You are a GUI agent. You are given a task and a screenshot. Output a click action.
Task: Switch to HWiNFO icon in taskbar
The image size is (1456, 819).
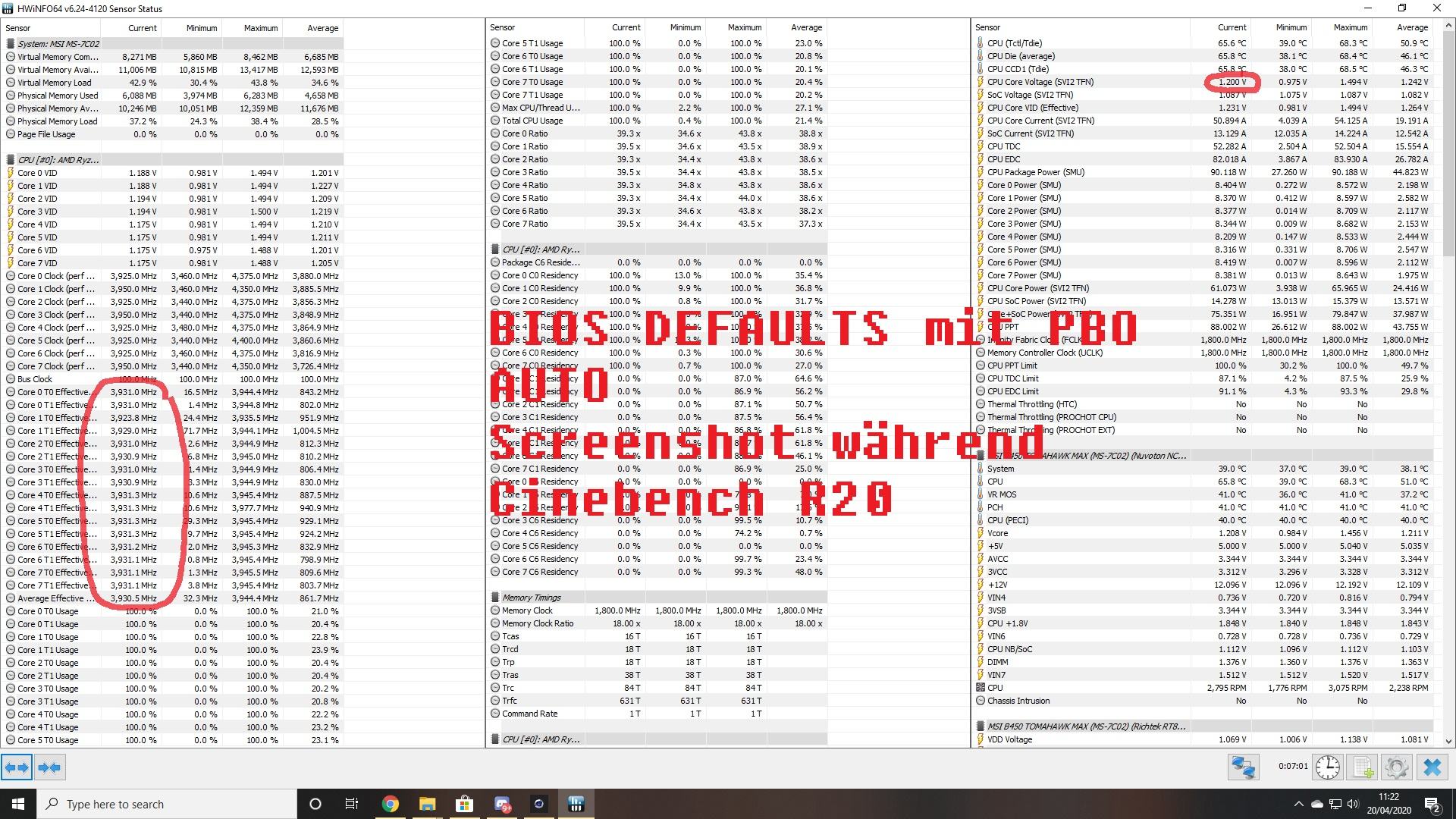(x=576, y=804)
